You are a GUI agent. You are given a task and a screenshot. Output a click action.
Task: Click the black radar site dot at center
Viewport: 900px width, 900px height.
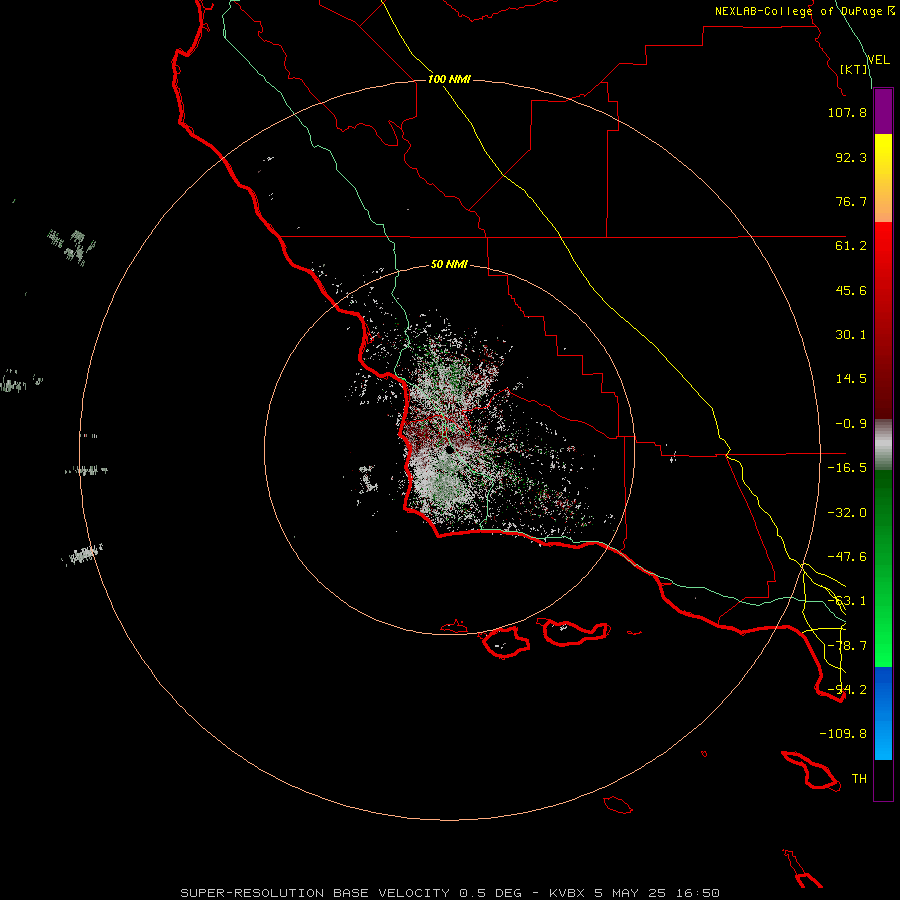[x=449, y=449]
